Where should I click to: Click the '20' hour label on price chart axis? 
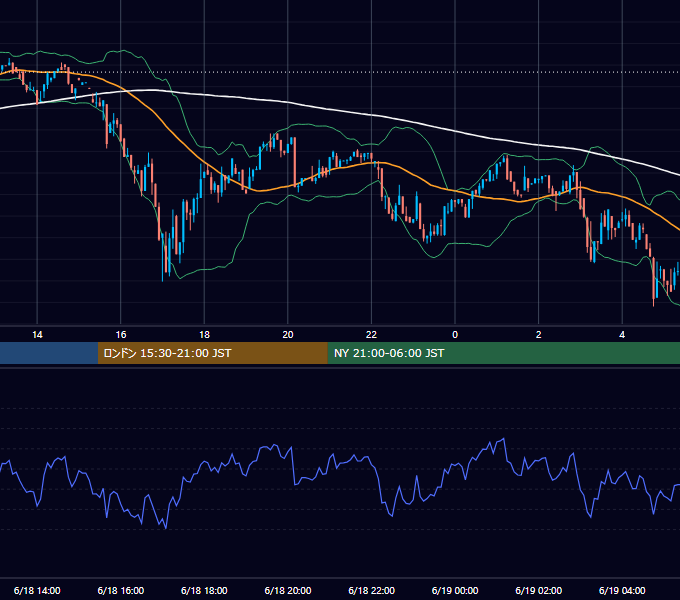click(288, 335)
